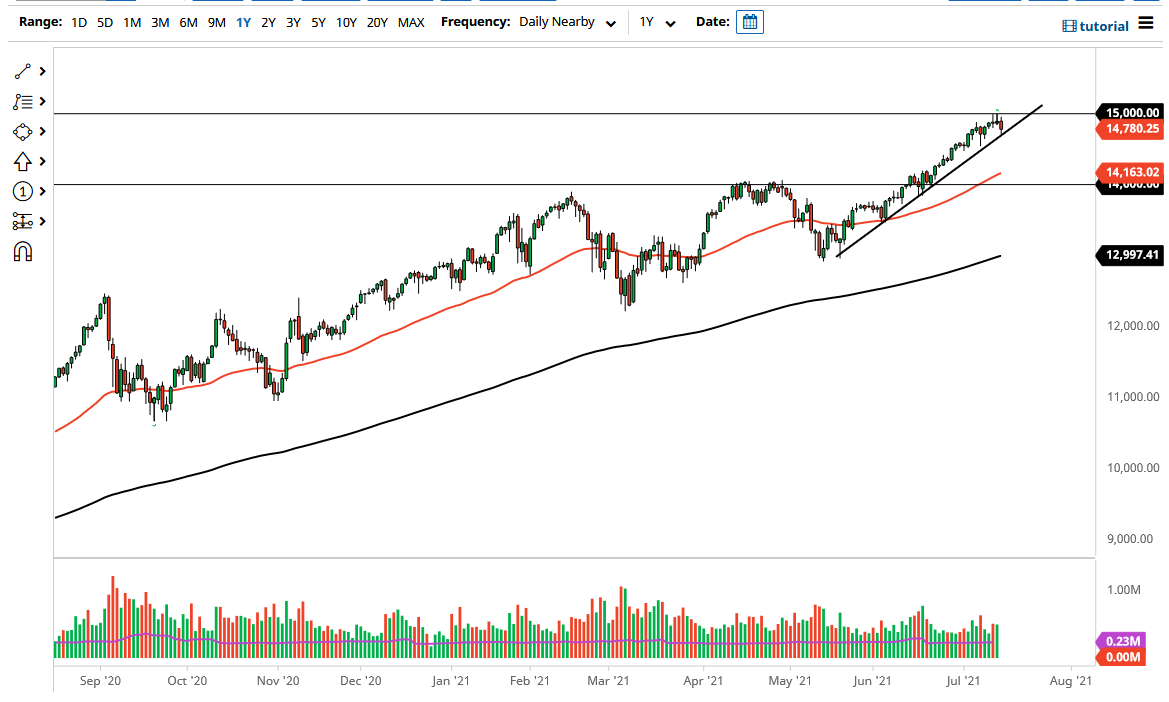Screen dimensions: 1169x702
Task: Select the trendline drawing tool
Action: [x=23, y=71]
